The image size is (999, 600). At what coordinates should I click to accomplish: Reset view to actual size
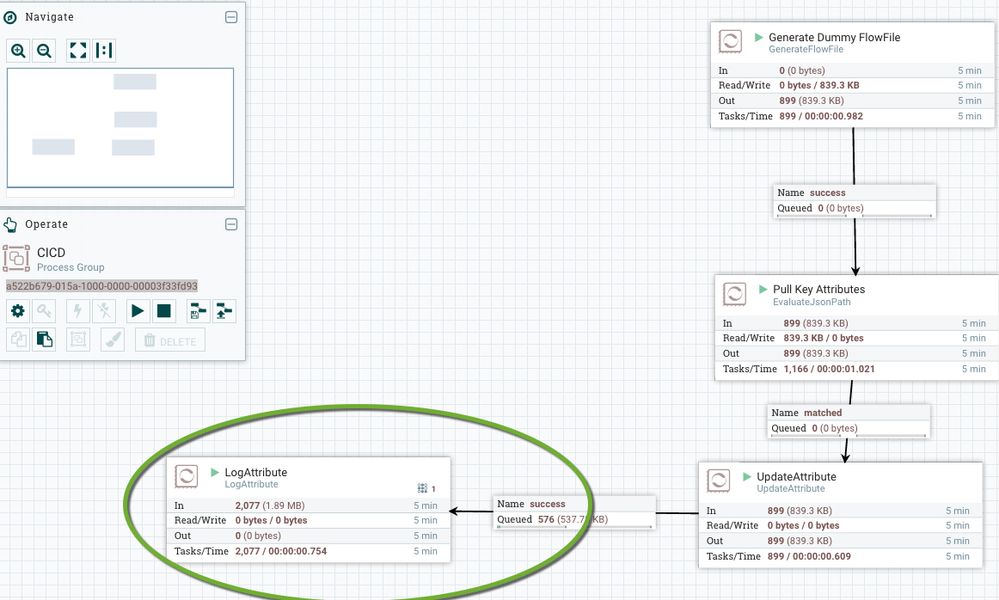104,50
